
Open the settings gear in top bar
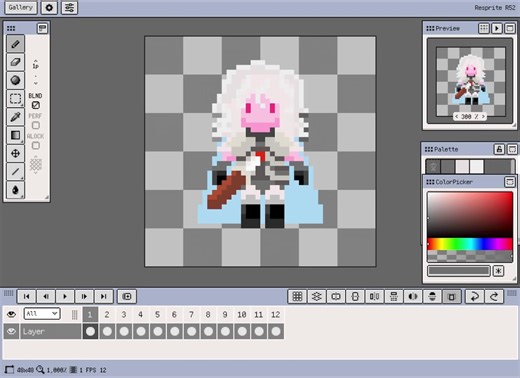(x=49, y=8)
